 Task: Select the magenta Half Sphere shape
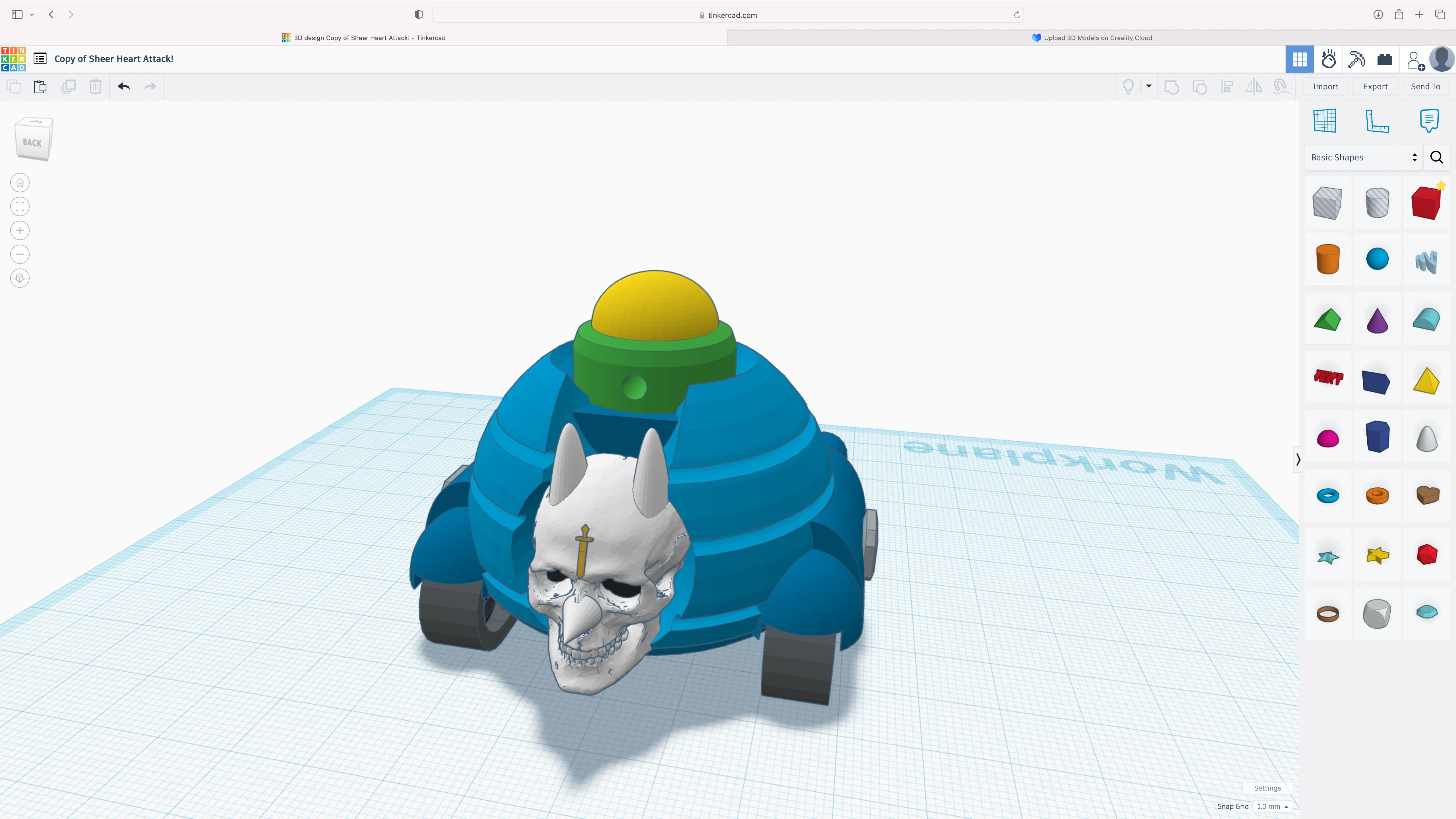1327,438
